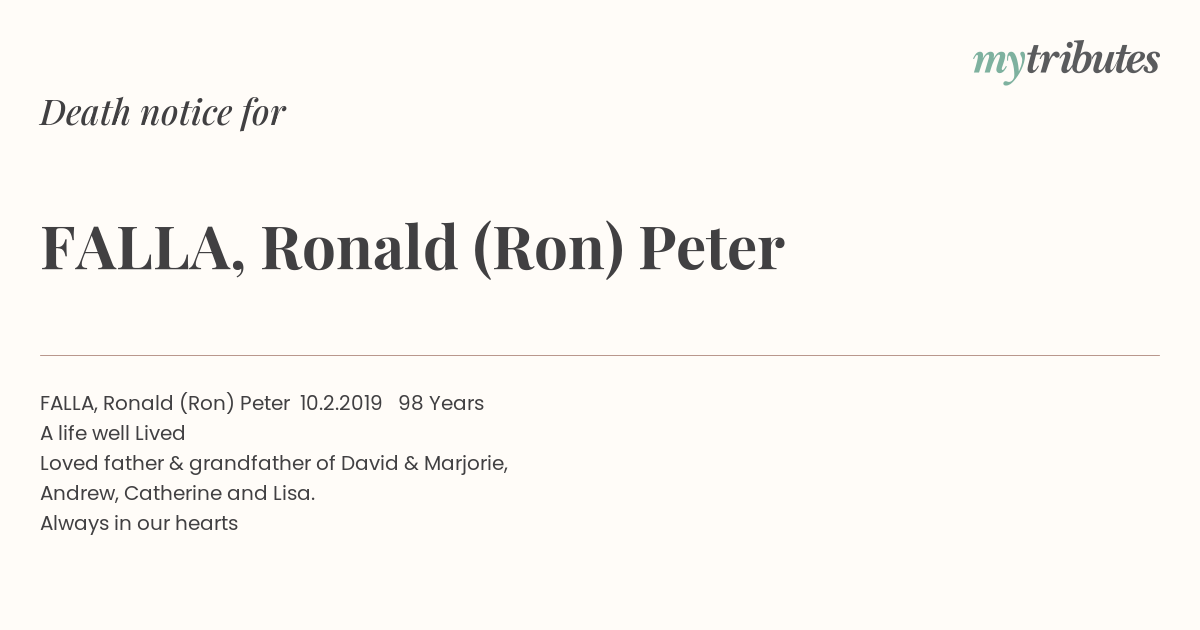Click the word "Death" in the italic subtitle
Viewport: 1200px width, 630px height.
(86, 112)
